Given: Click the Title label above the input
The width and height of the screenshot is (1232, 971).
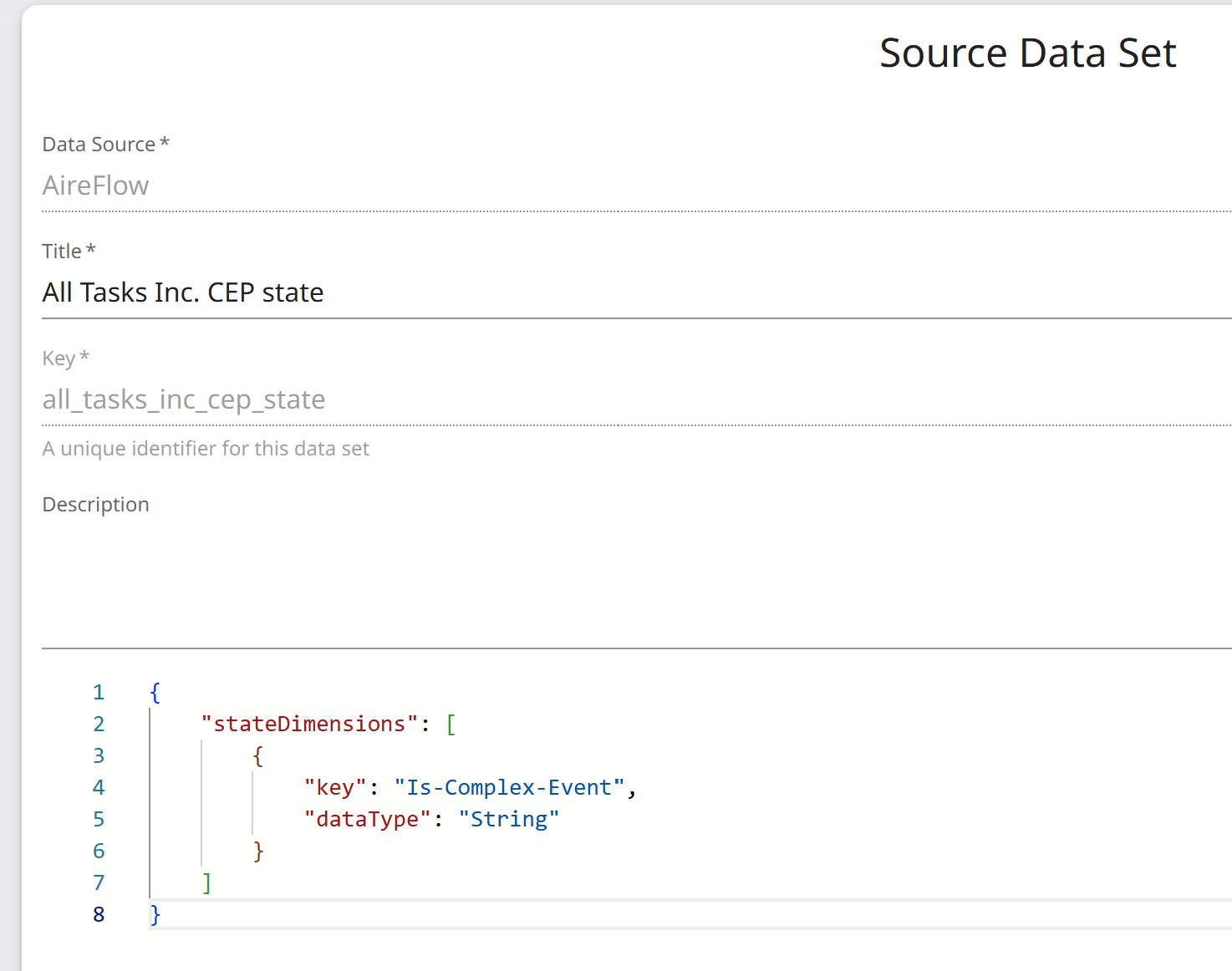Looking at the screenshot, I should (63, 251).
